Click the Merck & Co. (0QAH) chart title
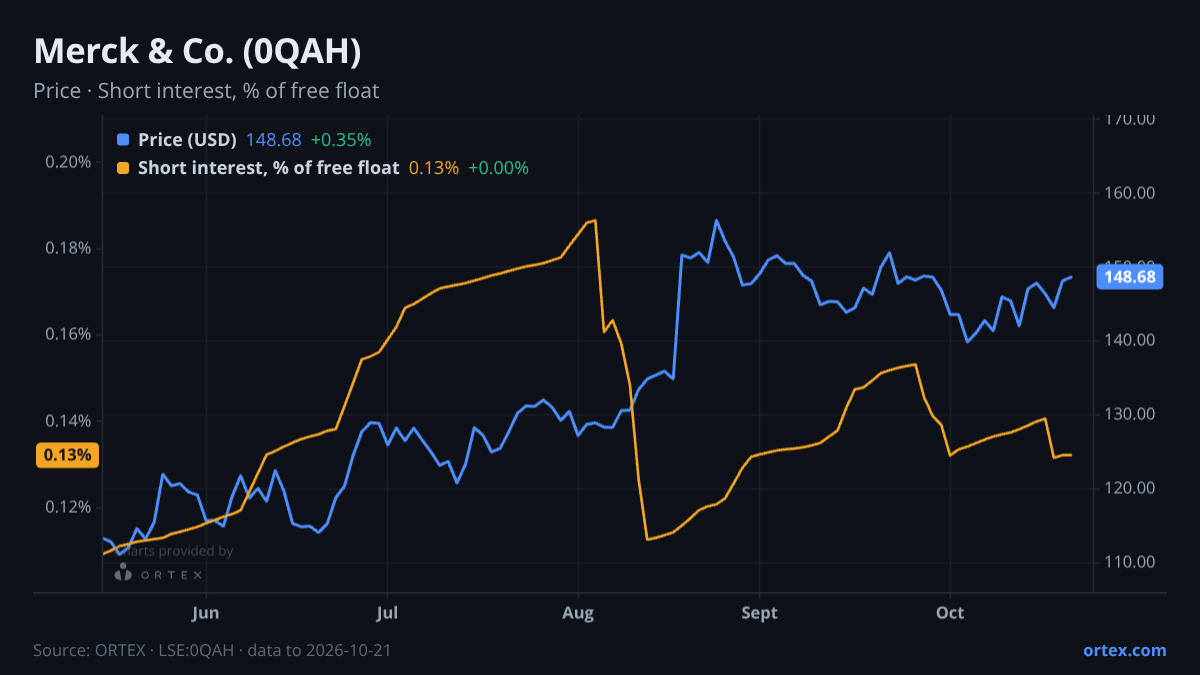 tap(198, 52)
